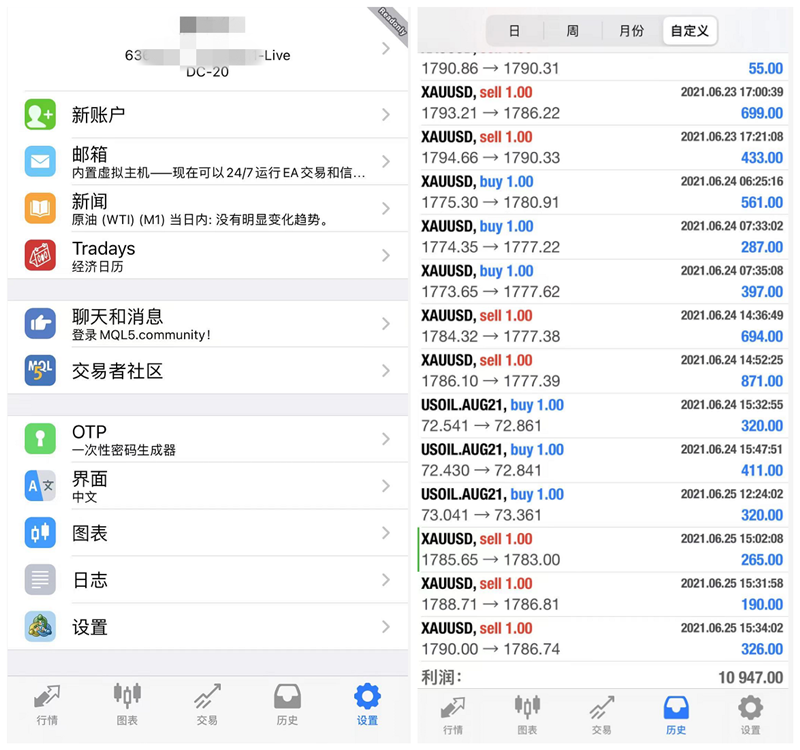Tap 一次性密码生成器 OTP description
800x750 pixels.
coord(124,450)
